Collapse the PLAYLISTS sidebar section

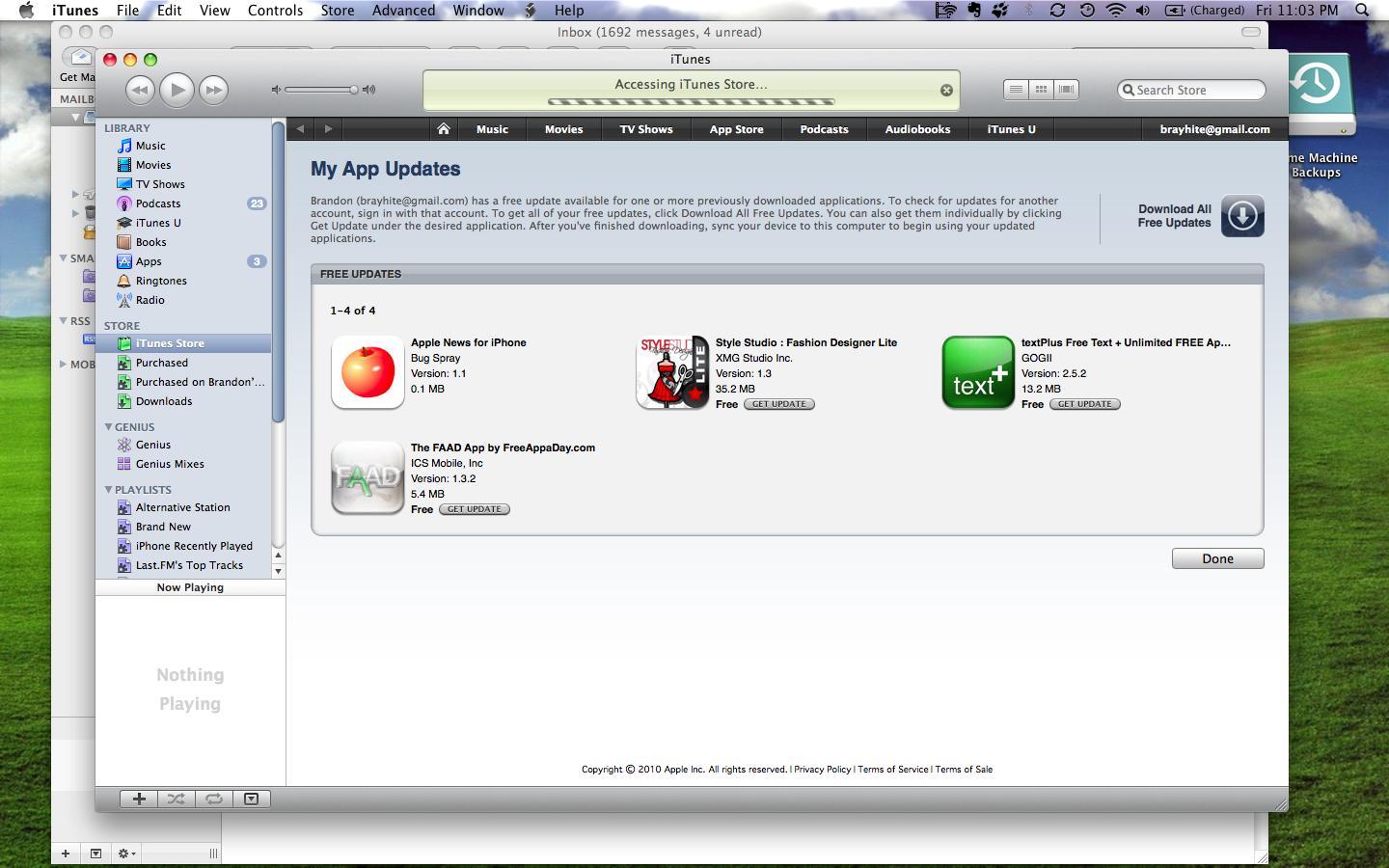coord(108,490)
